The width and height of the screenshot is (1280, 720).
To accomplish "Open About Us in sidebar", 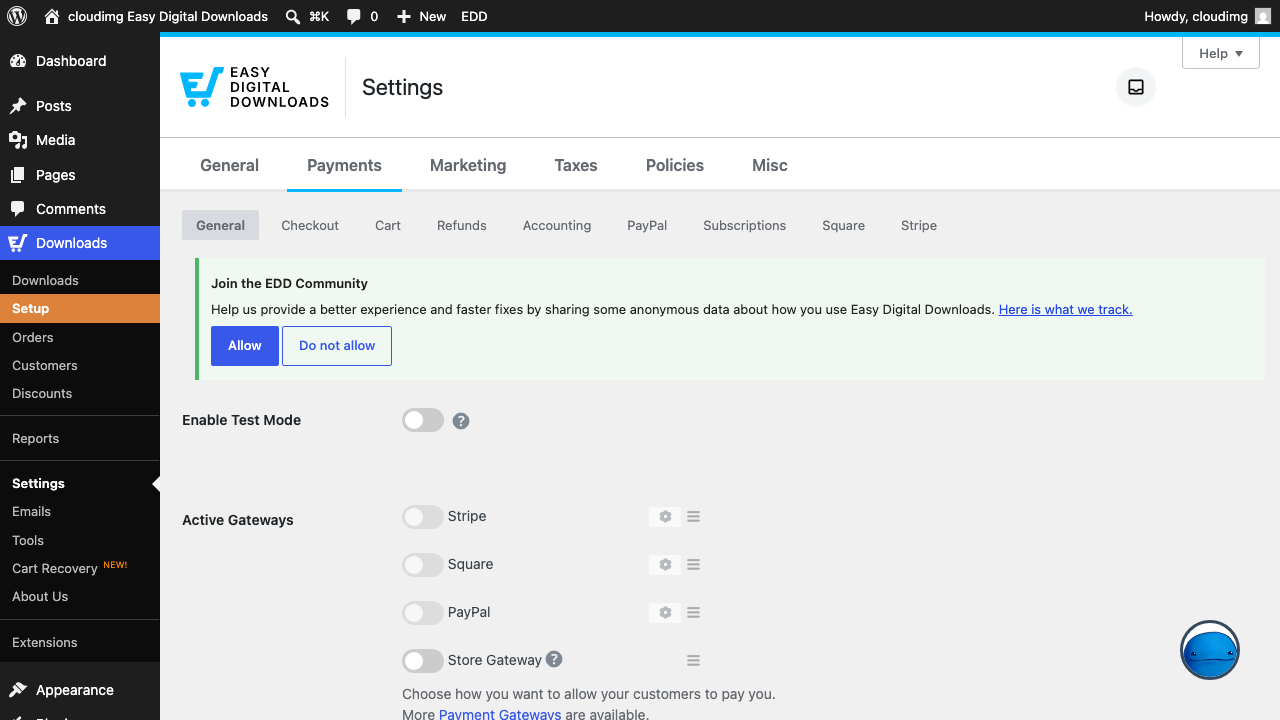I will click(80, 596).
